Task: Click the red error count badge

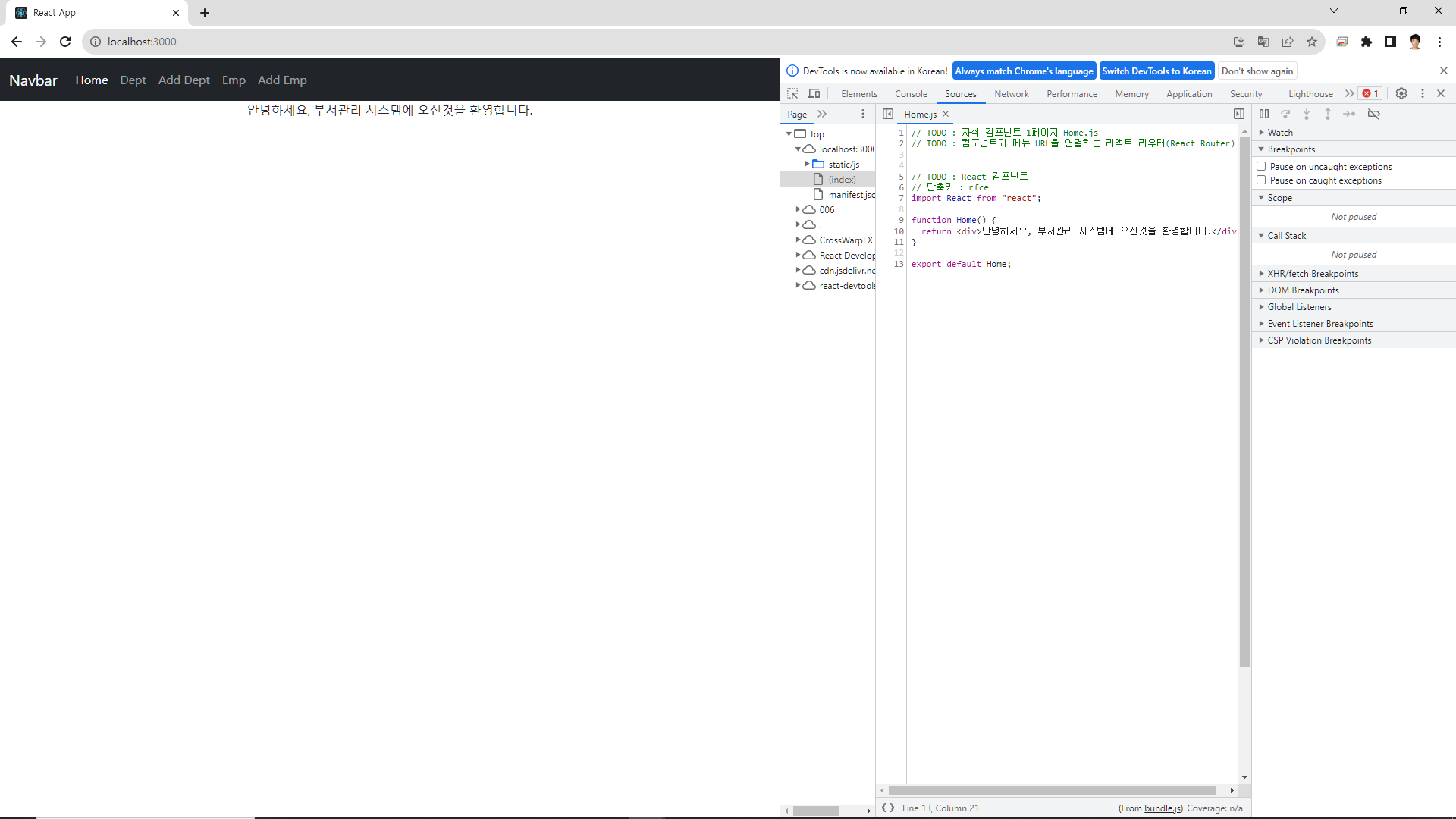Action: coord(1370,93)
